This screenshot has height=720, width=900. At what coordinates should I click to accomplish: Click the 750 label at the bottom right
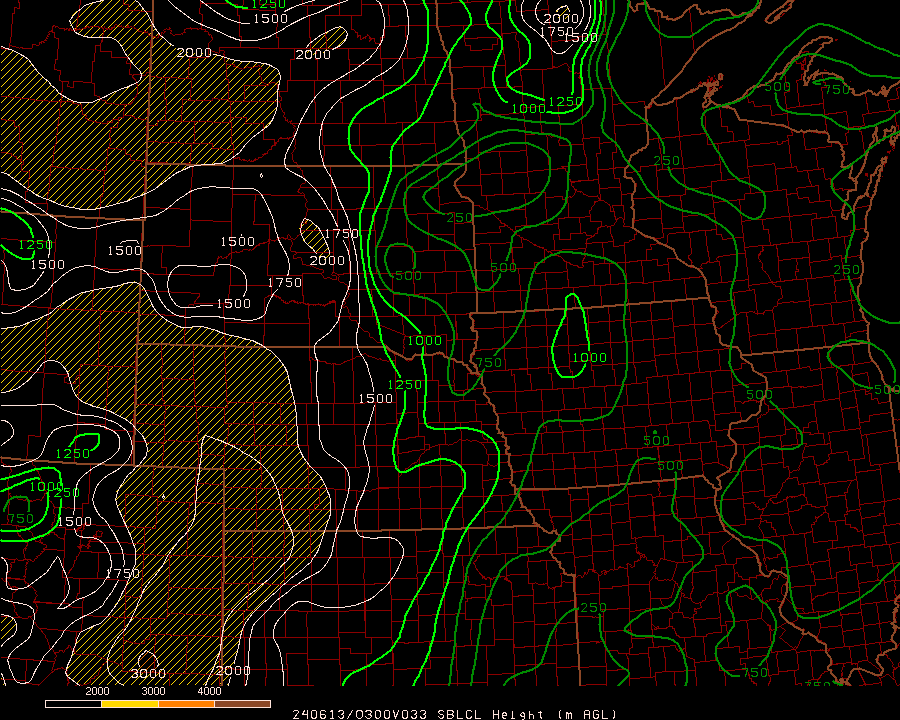755,673
